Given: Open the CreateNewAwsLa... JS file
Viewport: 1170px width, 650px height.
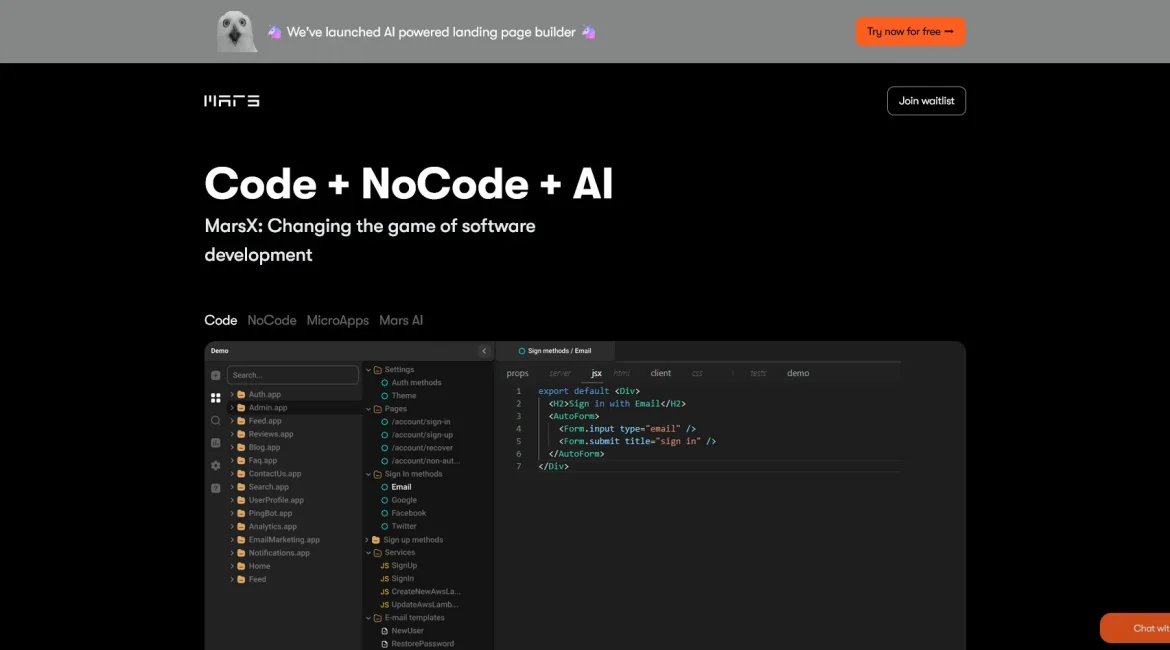Looking at the screenshot, I should pyautogui.click(x=420, y=591).
